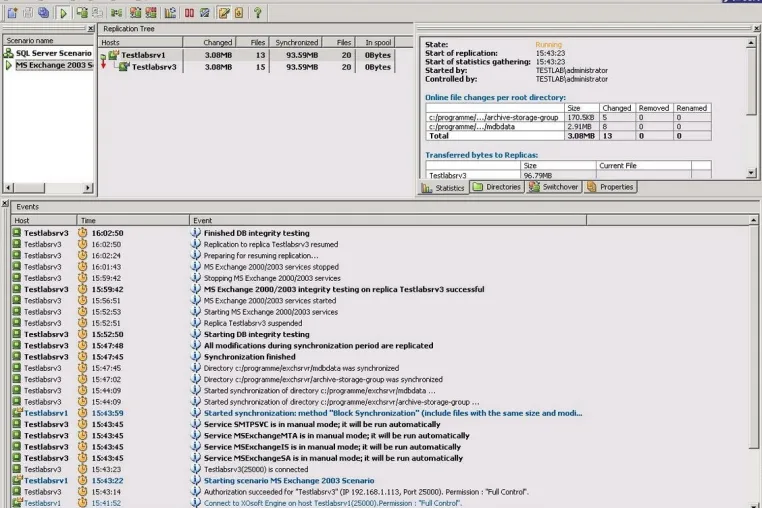Image resolution: width=762 pixels, height=508 pixels.
Task: Switch to the Statistics tab
Action: pyautogui.click(x=443, y=188)
